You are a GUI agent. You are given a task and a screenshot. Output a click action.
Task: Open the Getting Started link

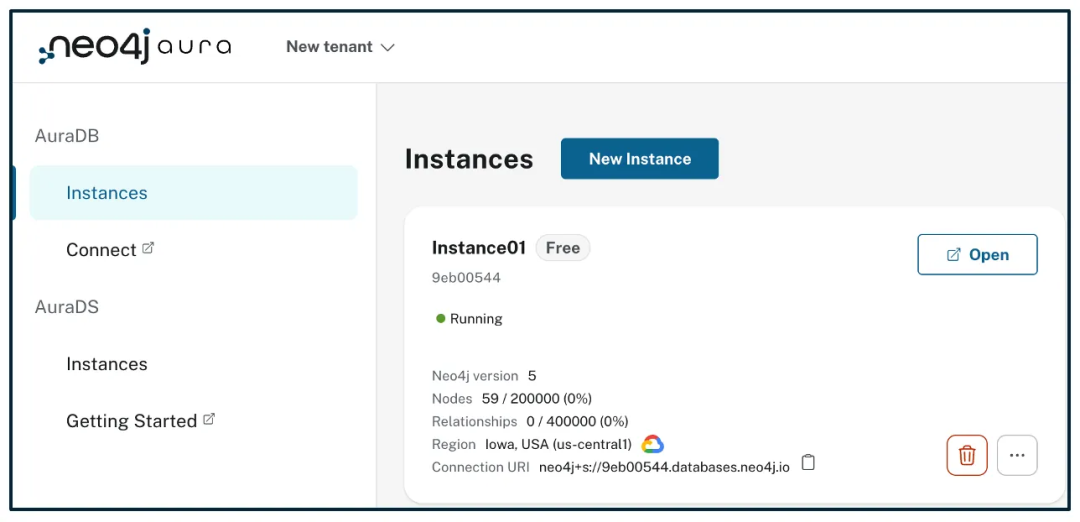131,421
